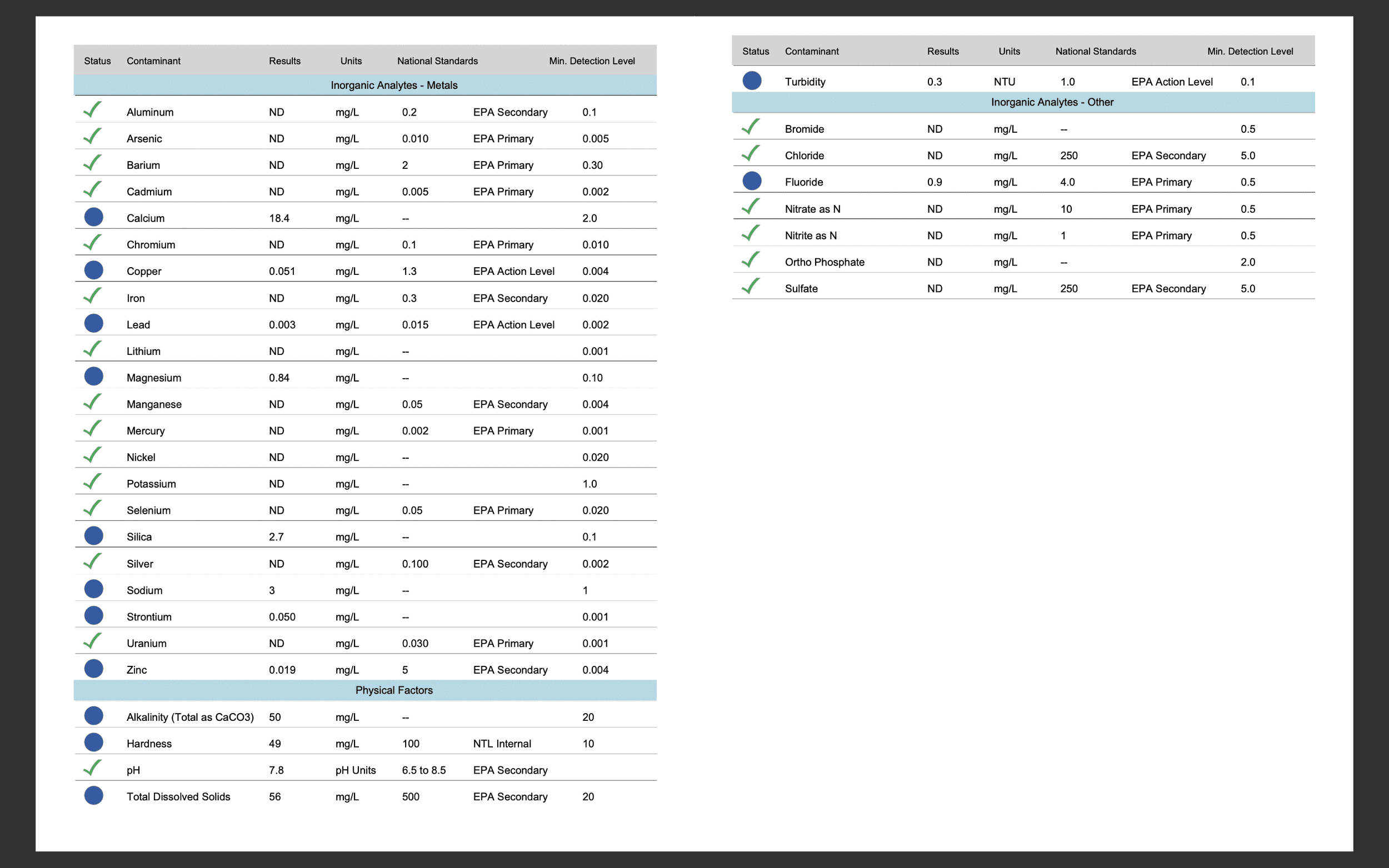Click the blue status circle beside Lead

pos(93,323)
